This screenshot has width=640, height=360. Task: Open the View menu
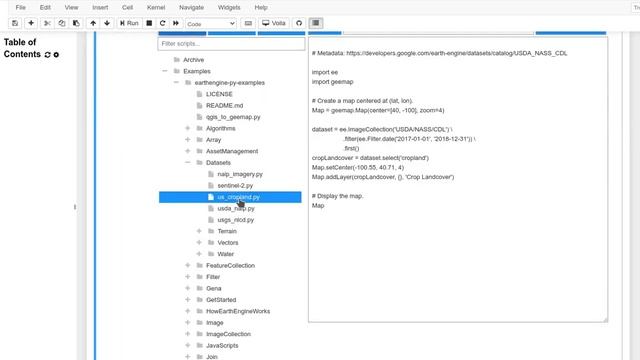tap(71, 7)
